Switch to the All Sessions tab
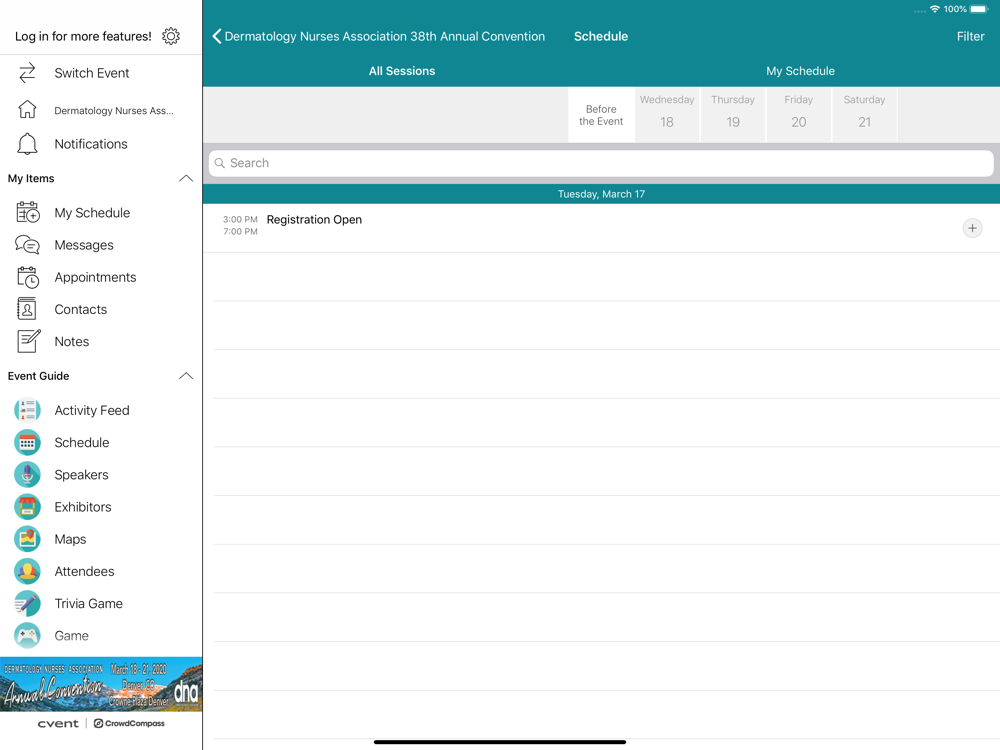The width and height of the screenshot is (1000, 750). coord(402,71)
